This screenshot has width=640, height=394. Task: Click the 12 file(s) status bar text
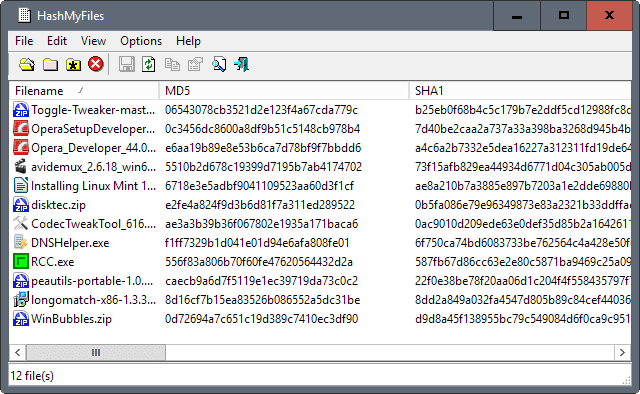pyautogui.click(x=32, y=376)
